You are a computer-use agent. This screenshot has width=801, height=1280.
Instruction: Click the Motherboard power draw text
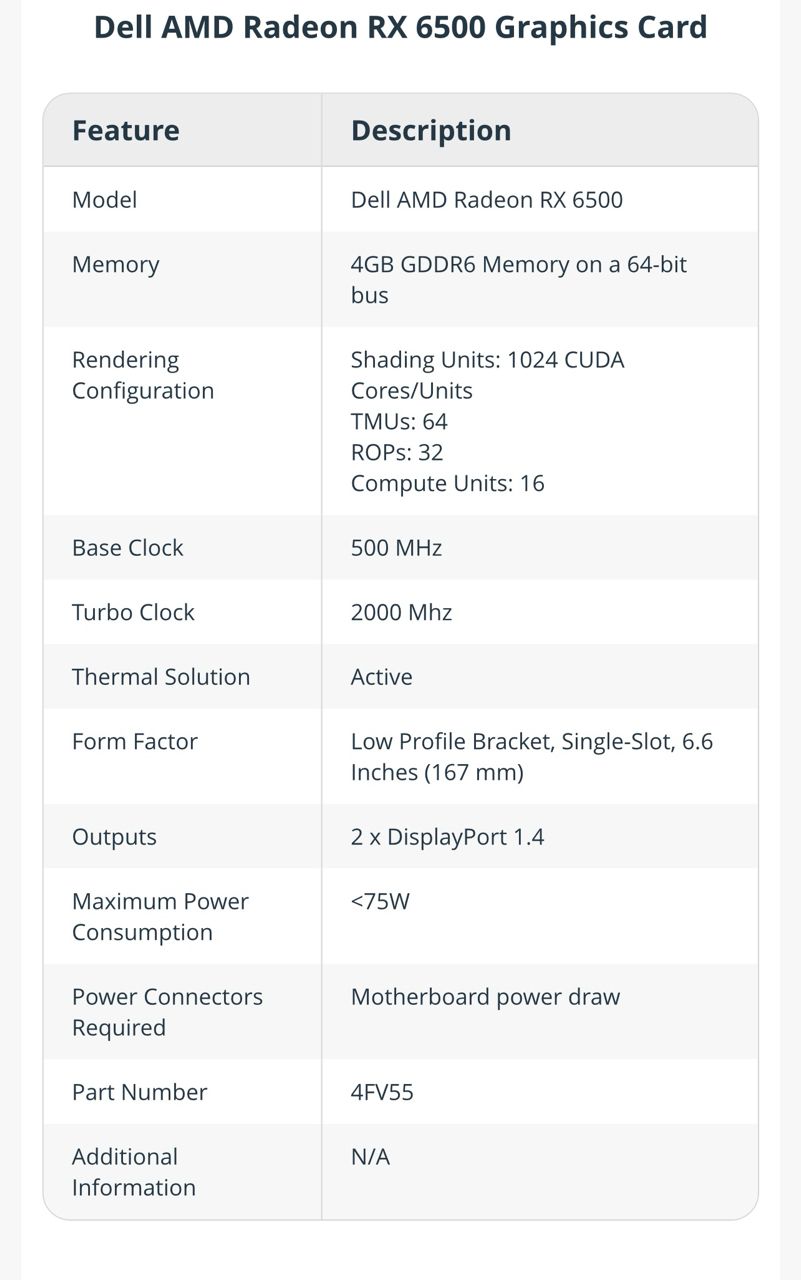point(485,997)
